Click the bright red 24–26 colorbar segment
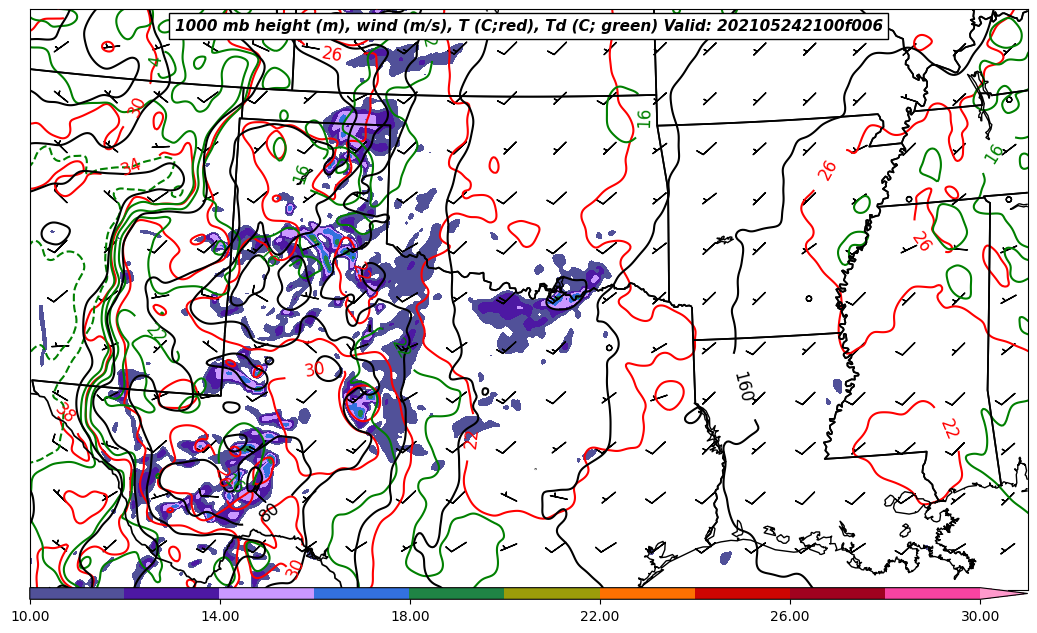Image resolution: width=1037 pixels, height=633 pixels. click(x=742, y=593)
